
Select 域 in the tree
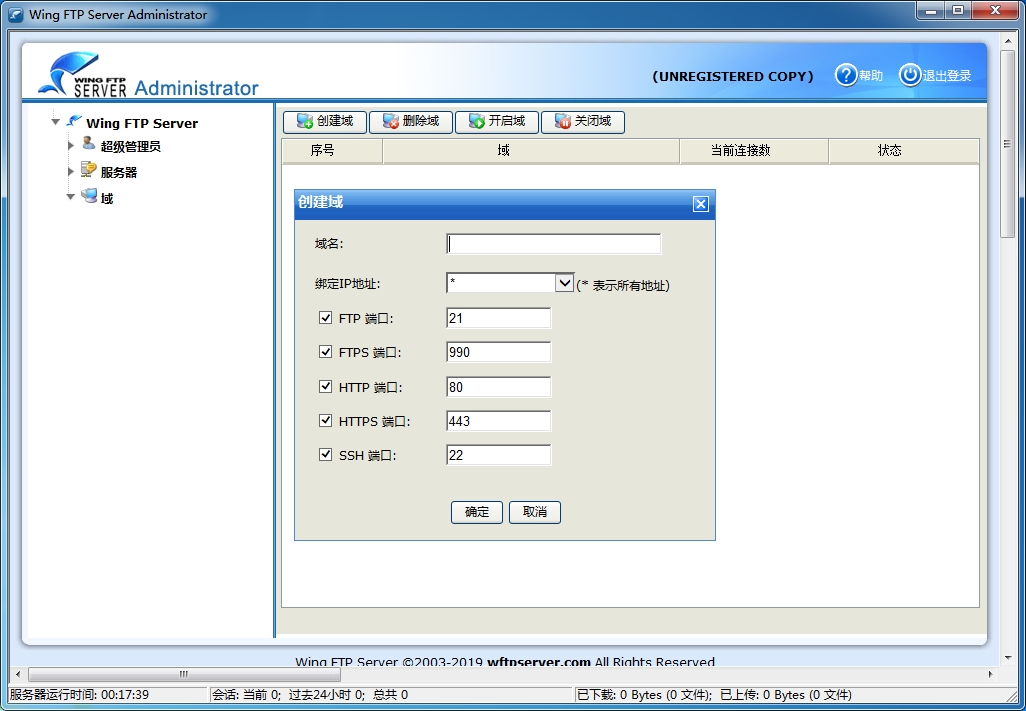tap(107, 198)
